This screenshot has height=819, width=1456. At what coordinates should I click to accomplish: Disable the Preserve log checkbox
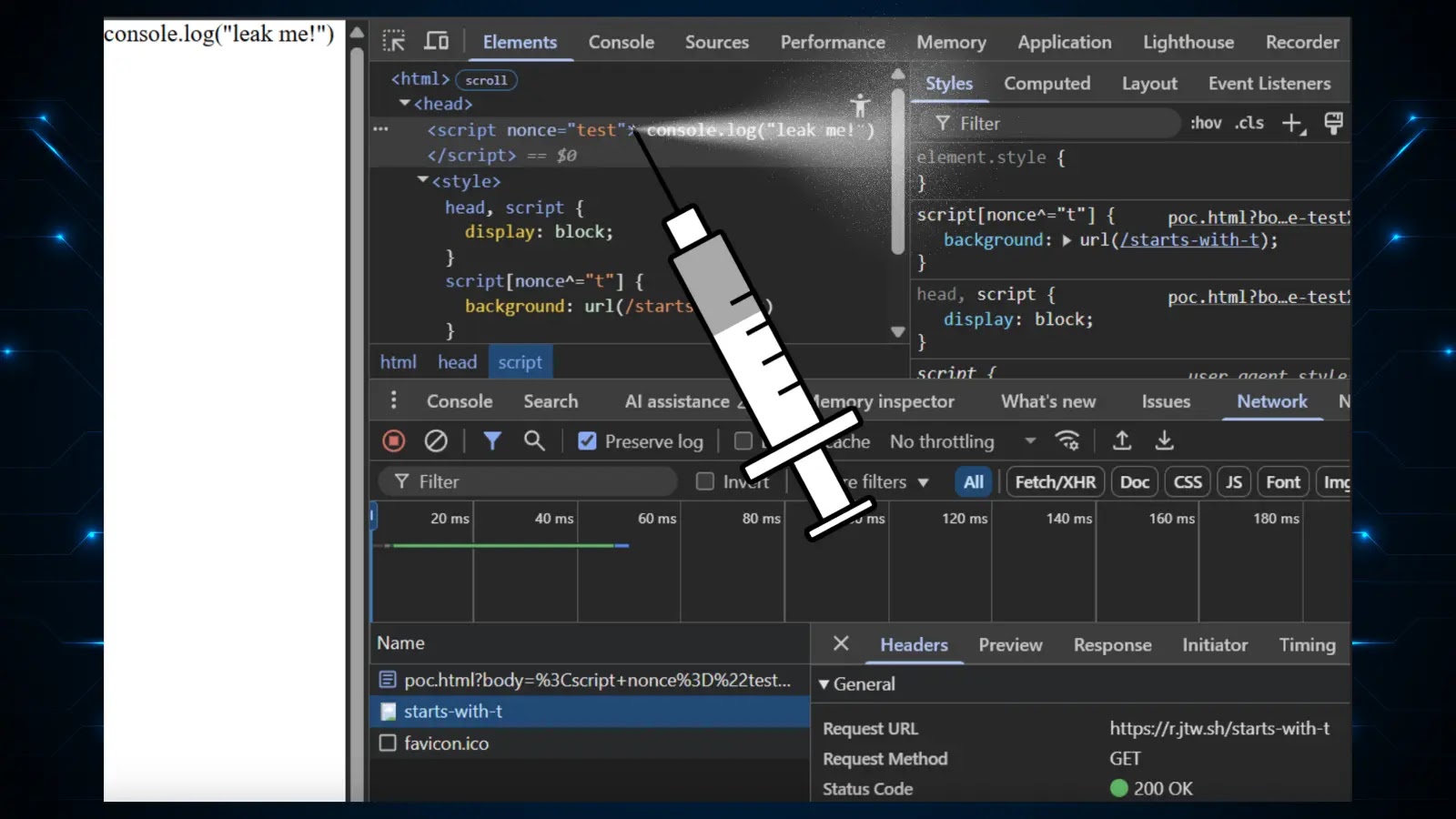(x=588, y=440)
